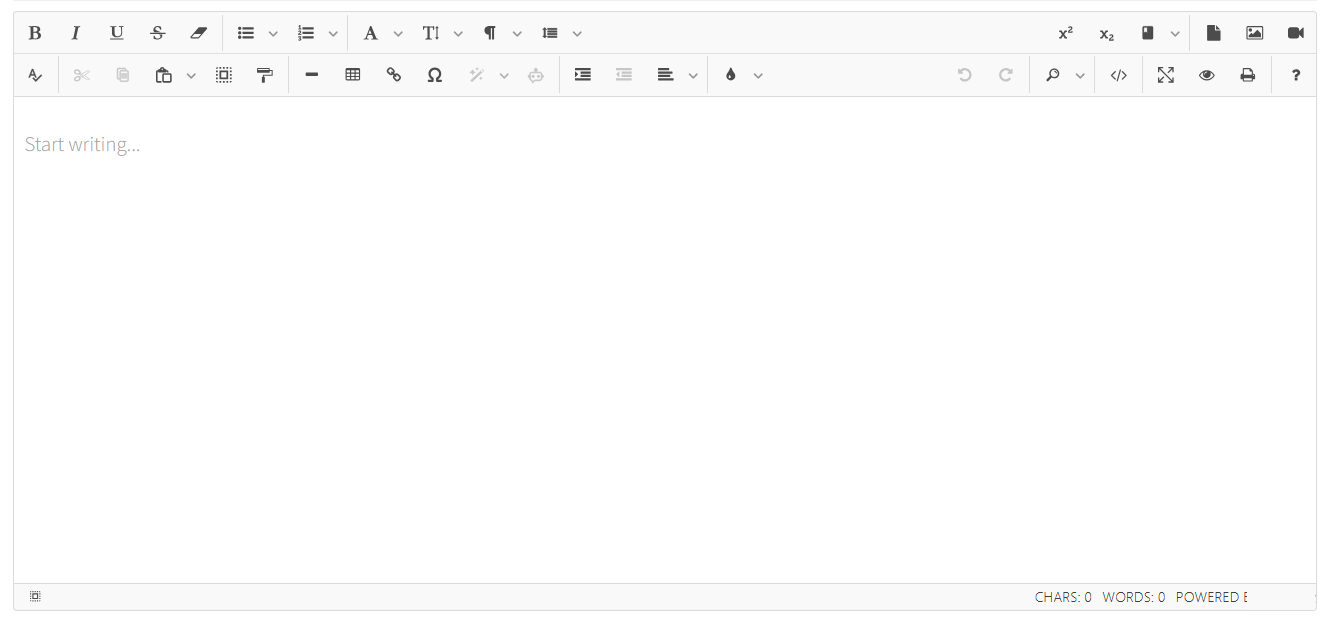Screen dimensions: 1328x617
Task: Open the paragraph format dropdown arrow
Action: pos(517,34)
